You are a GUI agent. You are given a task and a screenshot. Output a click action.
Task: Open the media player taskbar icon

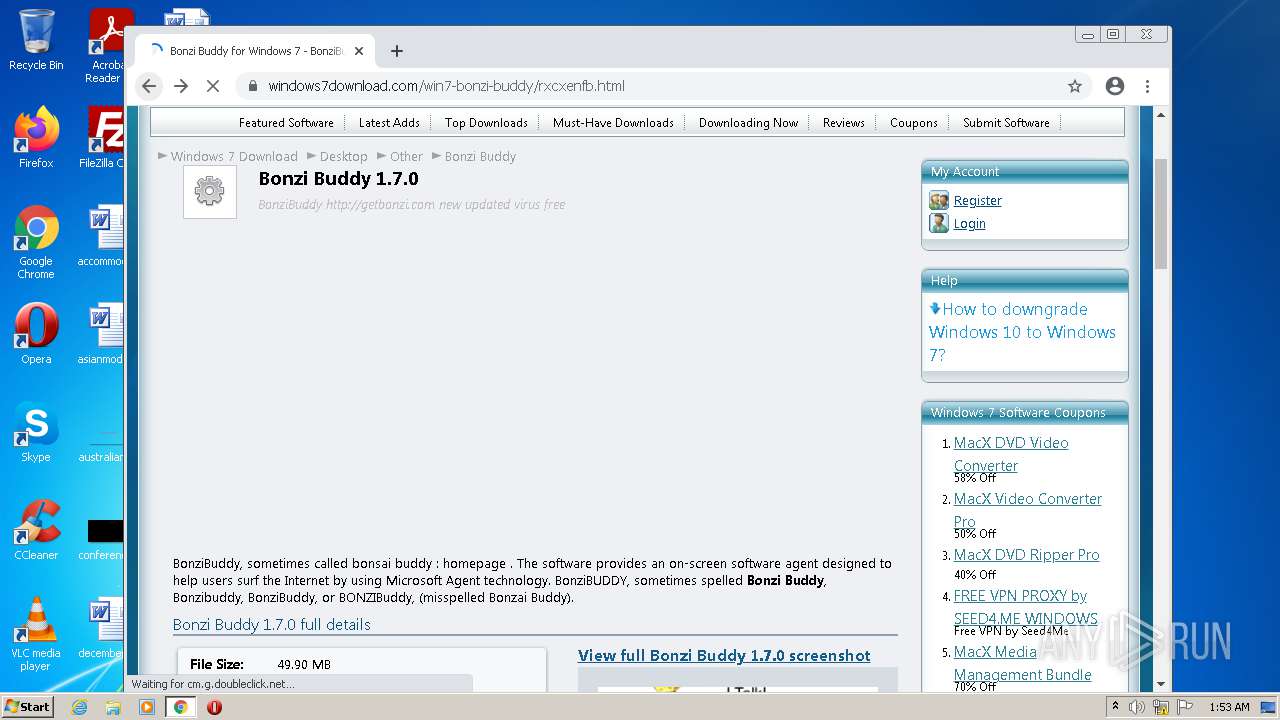point(147,707)
